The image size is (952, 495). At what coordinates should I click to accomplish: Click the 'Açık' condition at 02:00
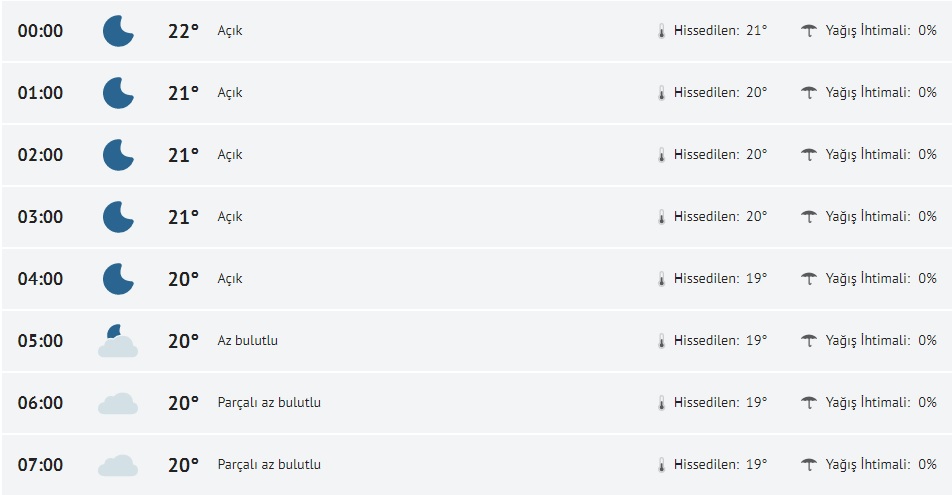pos(230,155)
